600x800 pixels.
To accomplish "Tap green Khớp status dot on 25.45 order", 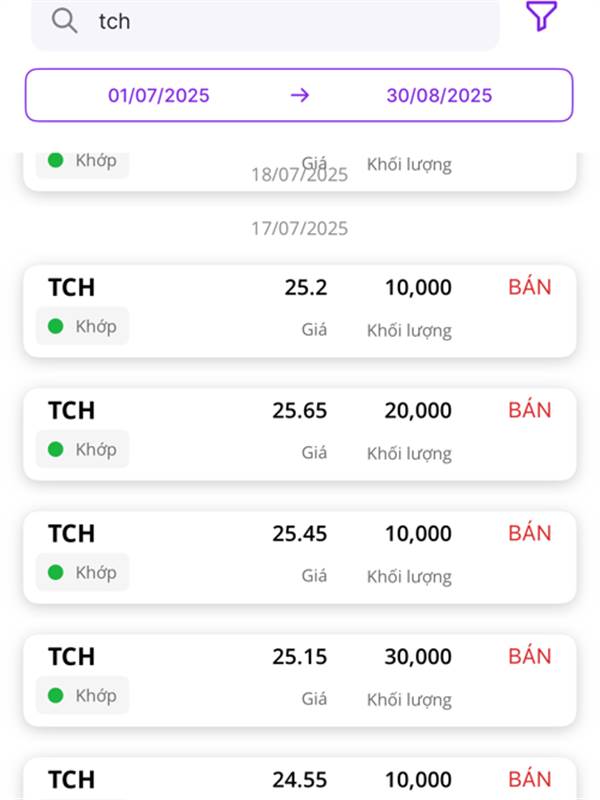I will (x=56, y=572).
